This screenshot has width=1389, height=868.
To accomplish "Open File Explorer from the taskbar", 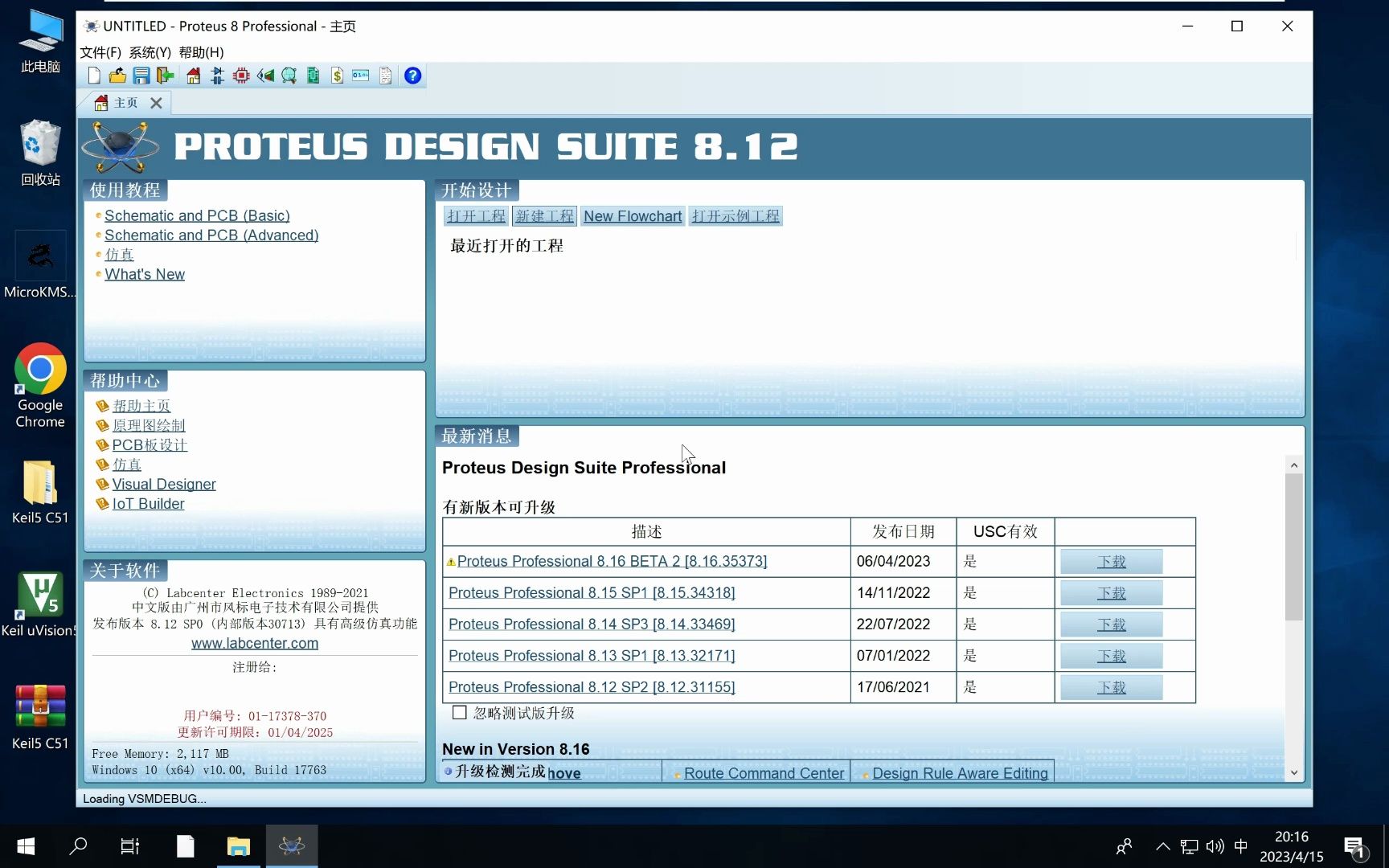I will (238, 846).
